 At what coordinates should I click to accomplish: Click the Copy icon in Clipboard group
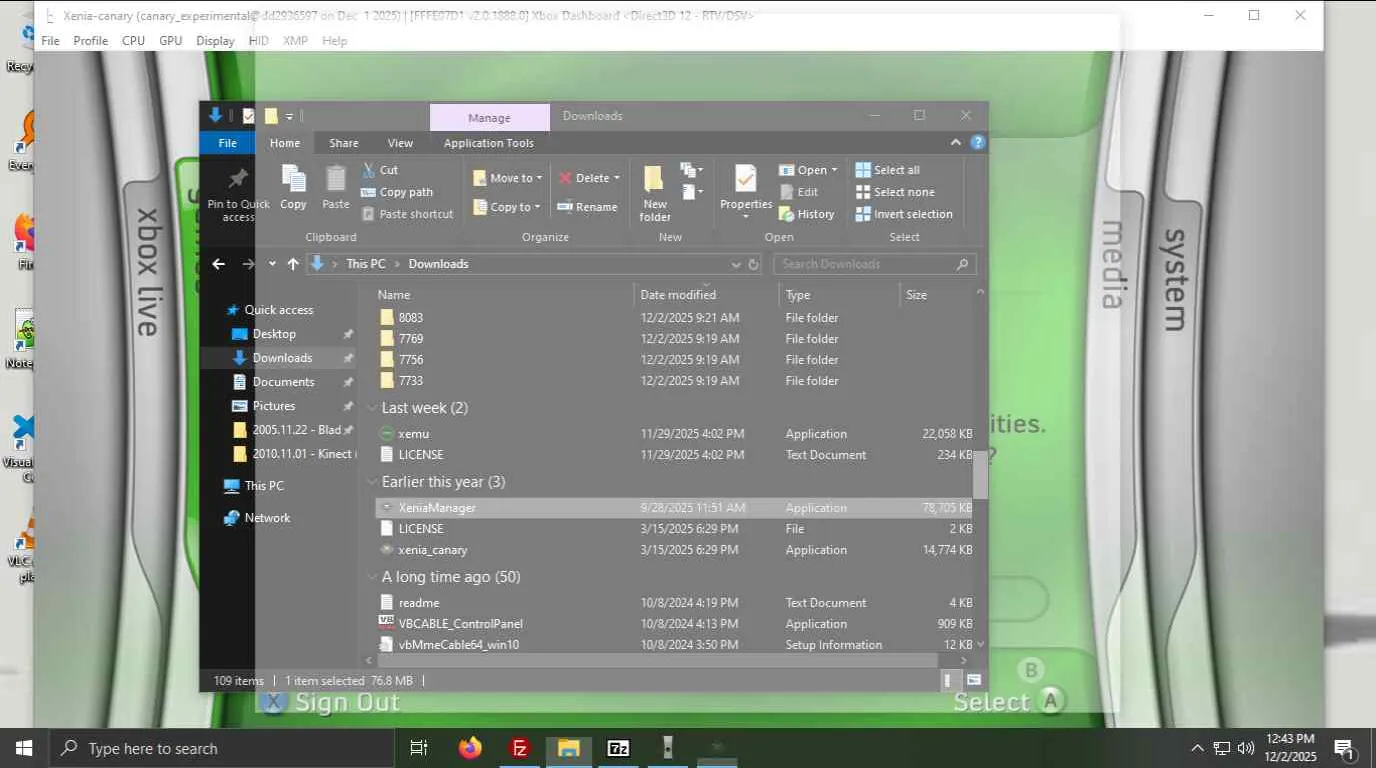click(x=293, y=188)
